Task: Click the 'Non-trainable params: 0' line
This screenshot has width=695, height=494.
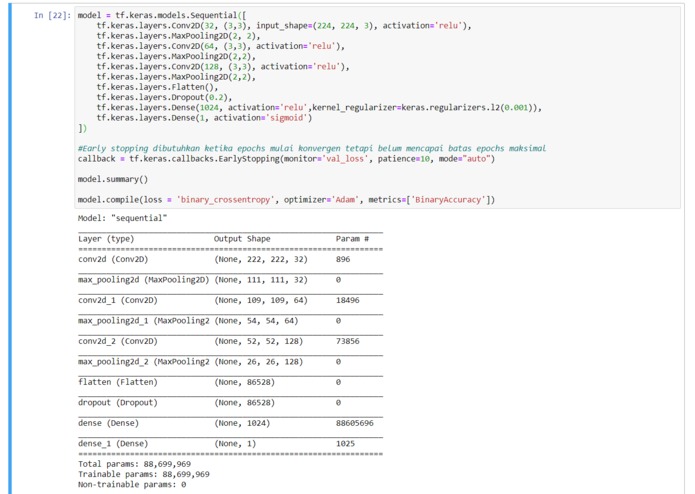Action: click(132, 484)
